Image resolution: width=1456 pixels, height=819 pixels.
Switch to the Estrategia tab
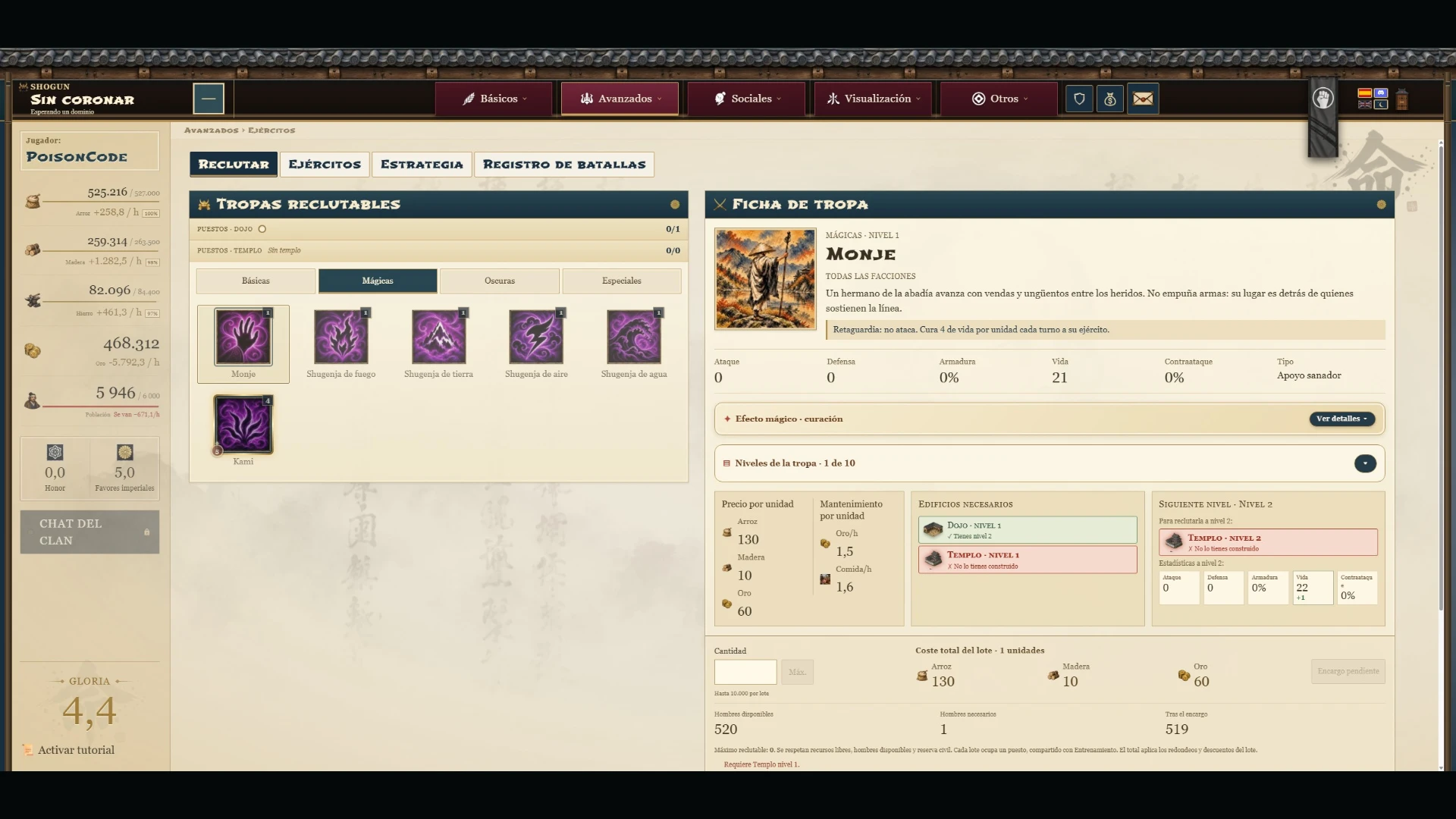pyautogui.click(x=422, y=165)
